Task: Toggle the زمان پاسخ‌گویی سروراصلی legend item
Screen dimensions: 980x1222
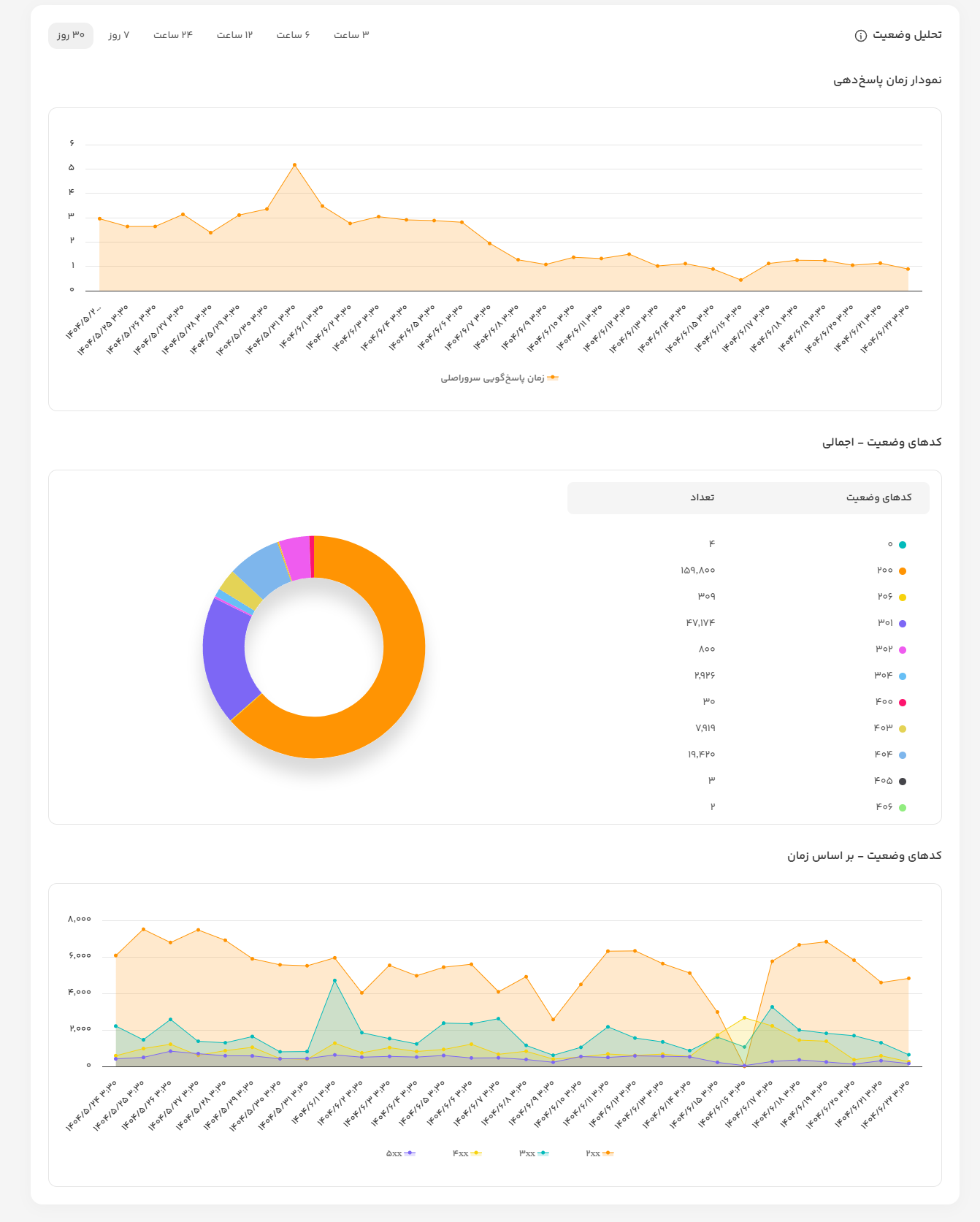Action: point(499,378)
